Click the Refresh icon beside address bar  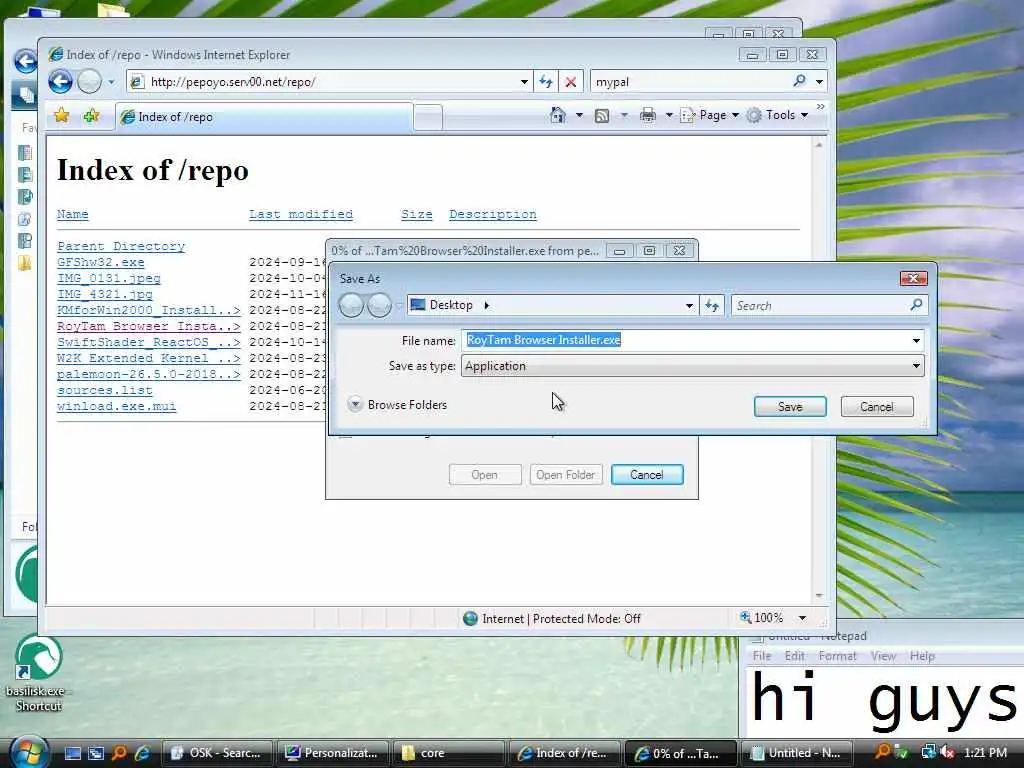tap(545, 82)
